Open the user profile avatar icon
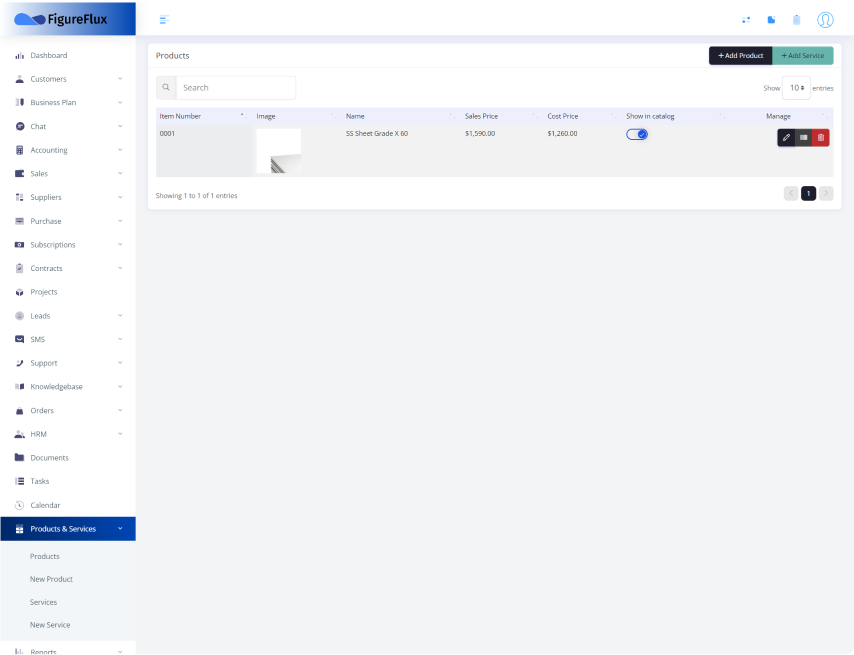The height and width of the screenshot is (655, 854). pyautogui.click(x=825, y=20)
